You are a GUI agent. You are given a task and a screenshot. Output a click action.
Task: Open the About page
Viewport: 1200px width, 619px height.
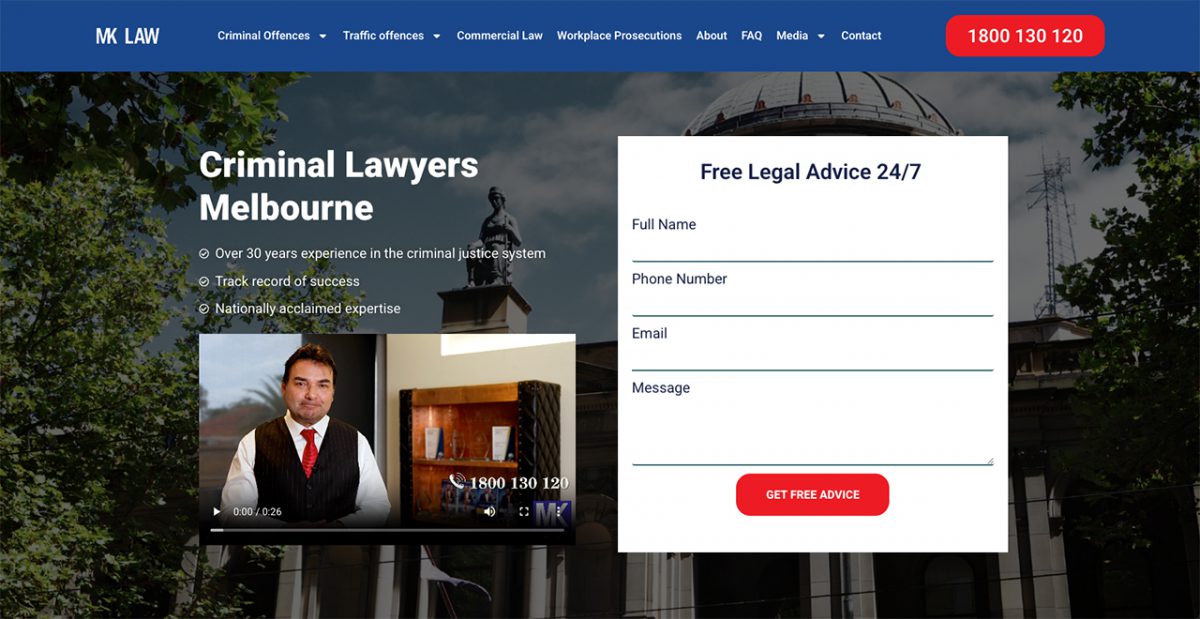click(x=711, y=36)
